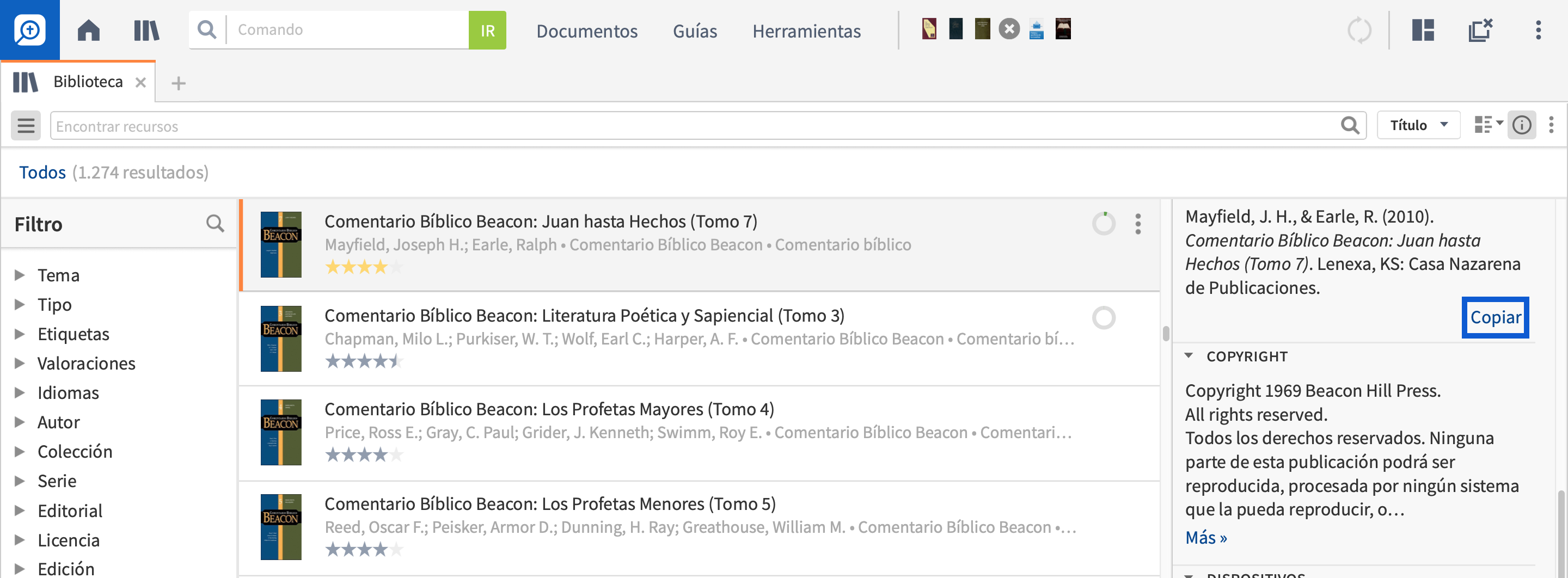
Task: Expand the Serie filter
Action: coord(20,481)
